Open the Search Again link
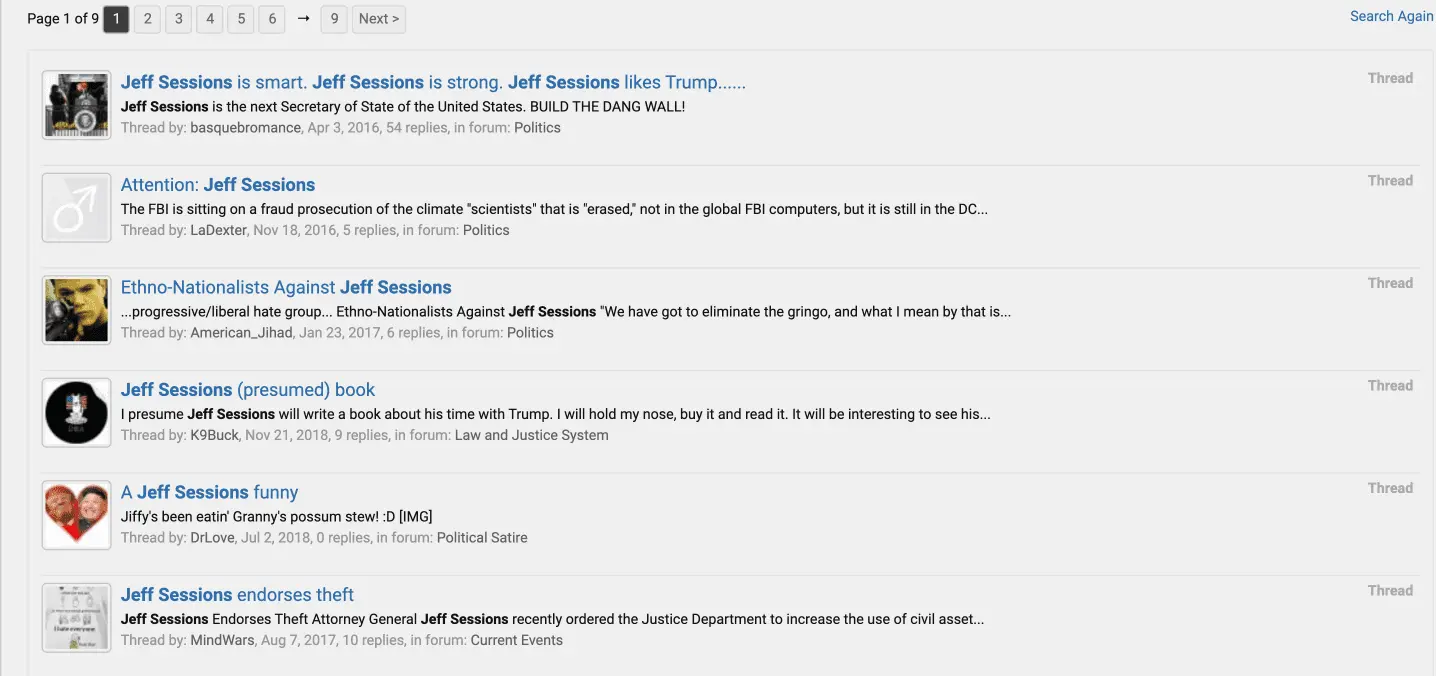The image size is (1436, 676). coord(1391,16)
